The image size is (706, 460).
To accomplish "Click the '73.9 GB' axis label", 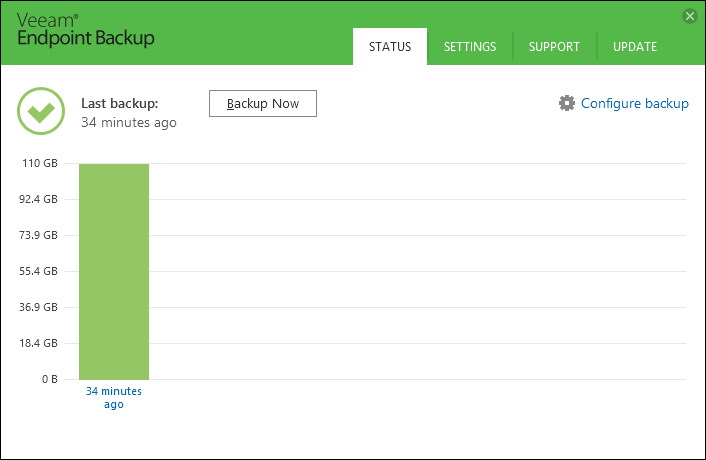I will [x=38, y=235].
